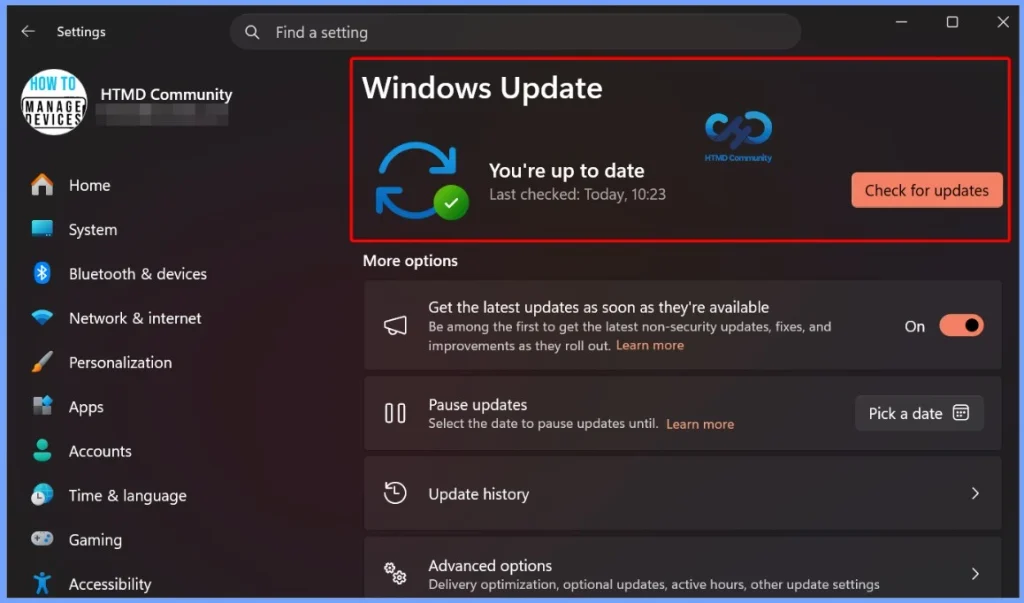Click the calendar icon in Pick a date
This screenshot has width=1024, height=603.
coord(961,412)
